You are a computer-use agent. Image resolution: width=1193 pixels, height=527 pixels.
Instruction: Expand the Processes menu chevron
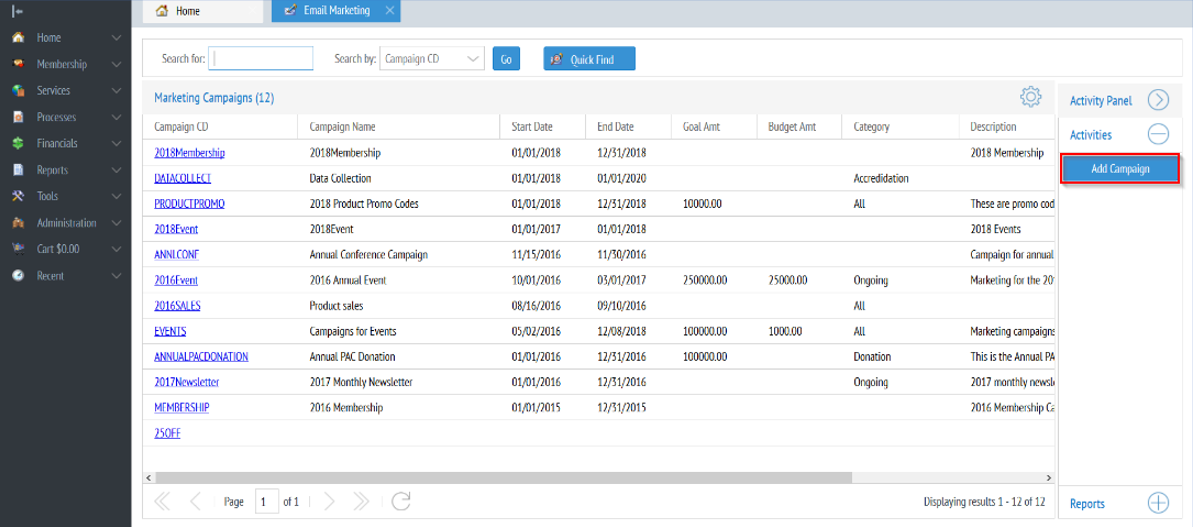point(116,117)
